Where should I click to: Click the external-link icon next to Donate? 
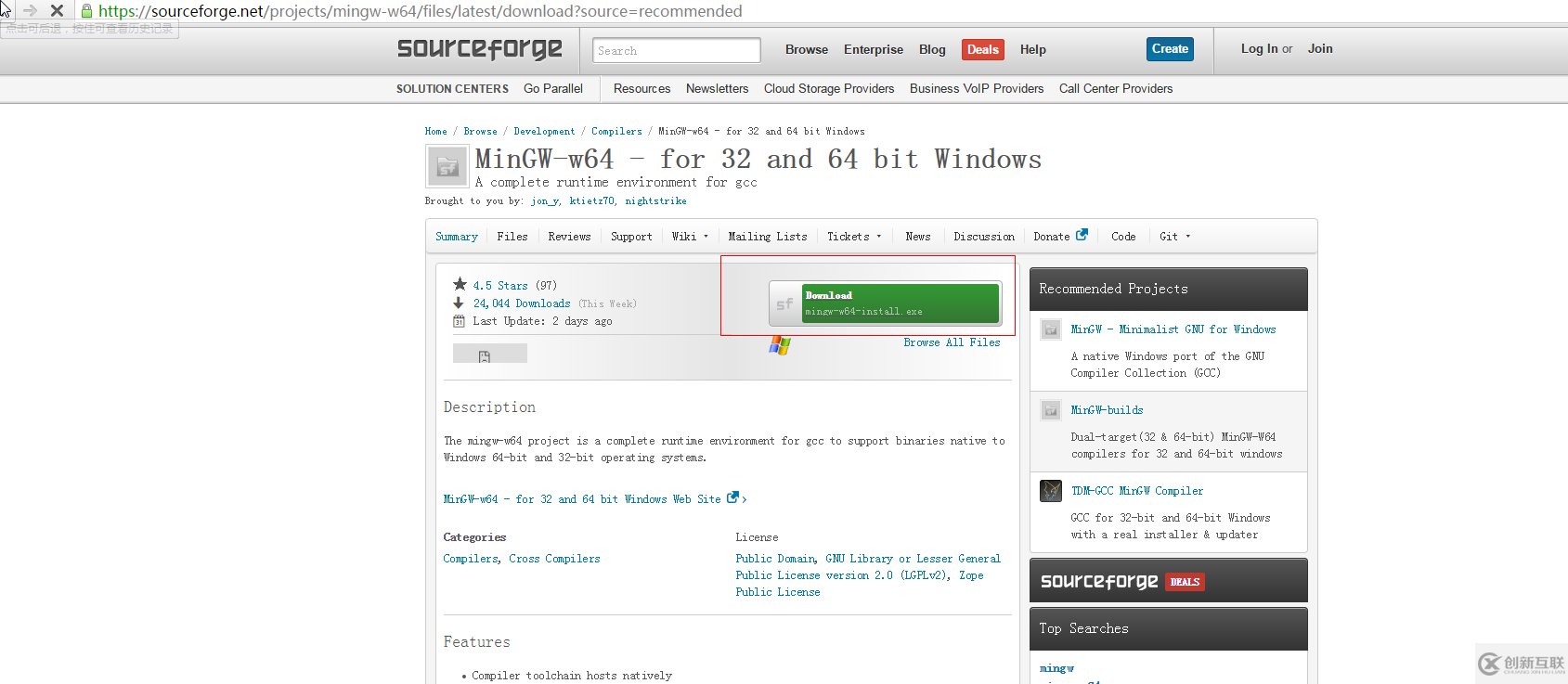(x=1082, y=235)
